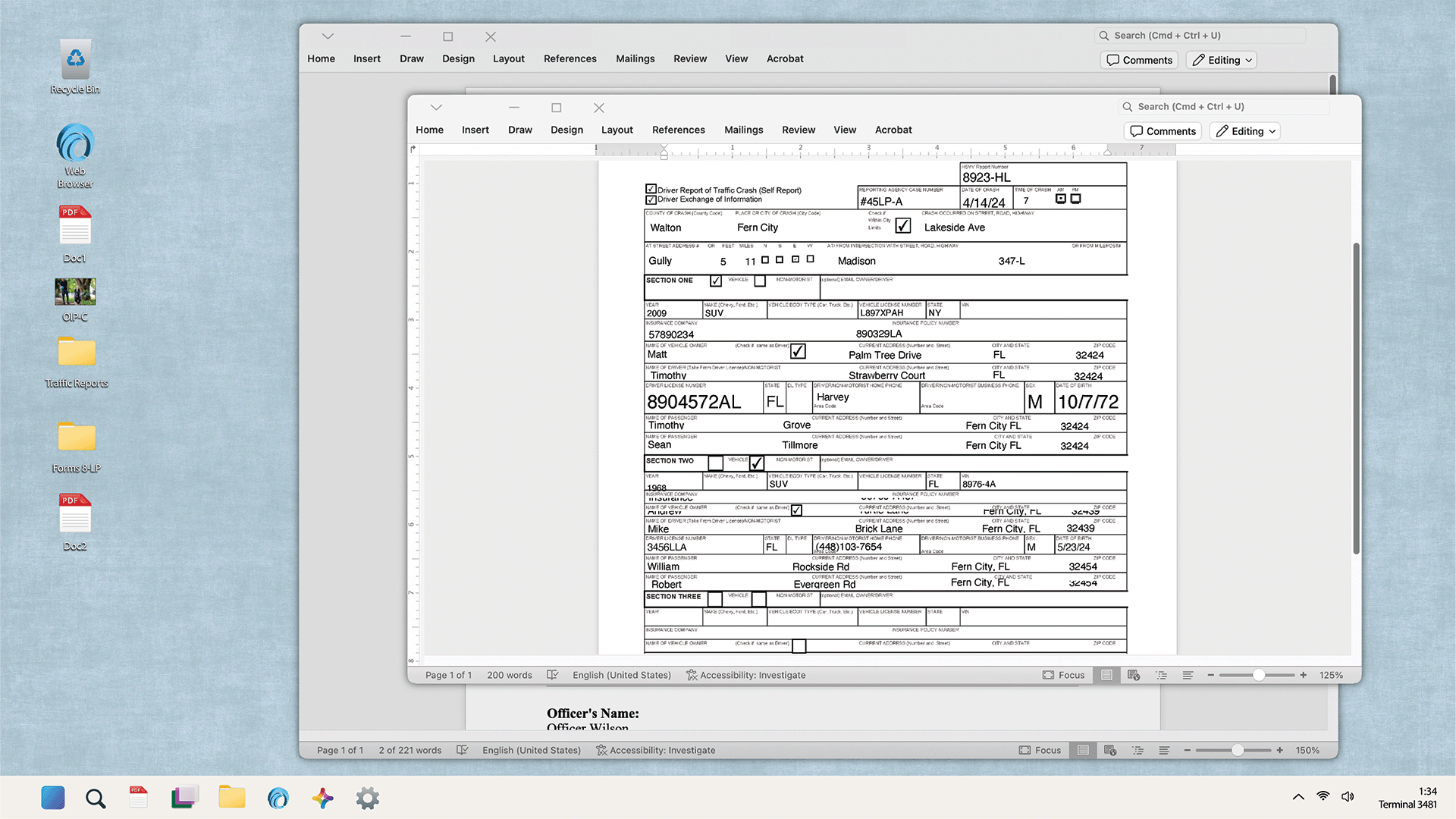The height and width of the screenshot is (819, 1456).
Task: Click Draft view icon in 125% window
Action: click(1188, 675)
